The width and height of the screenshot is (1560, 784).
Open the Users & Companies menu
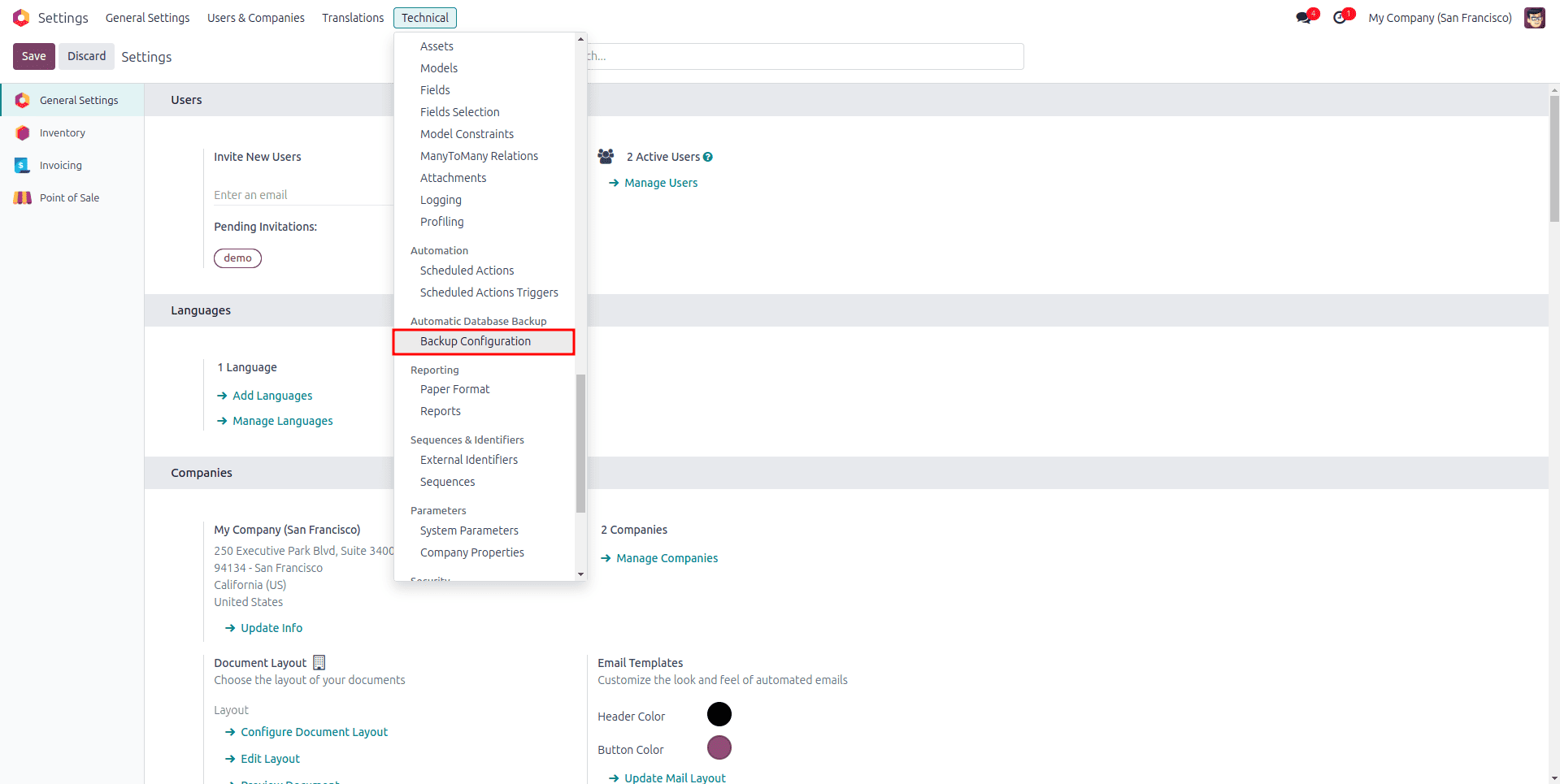tap(255, 18)
